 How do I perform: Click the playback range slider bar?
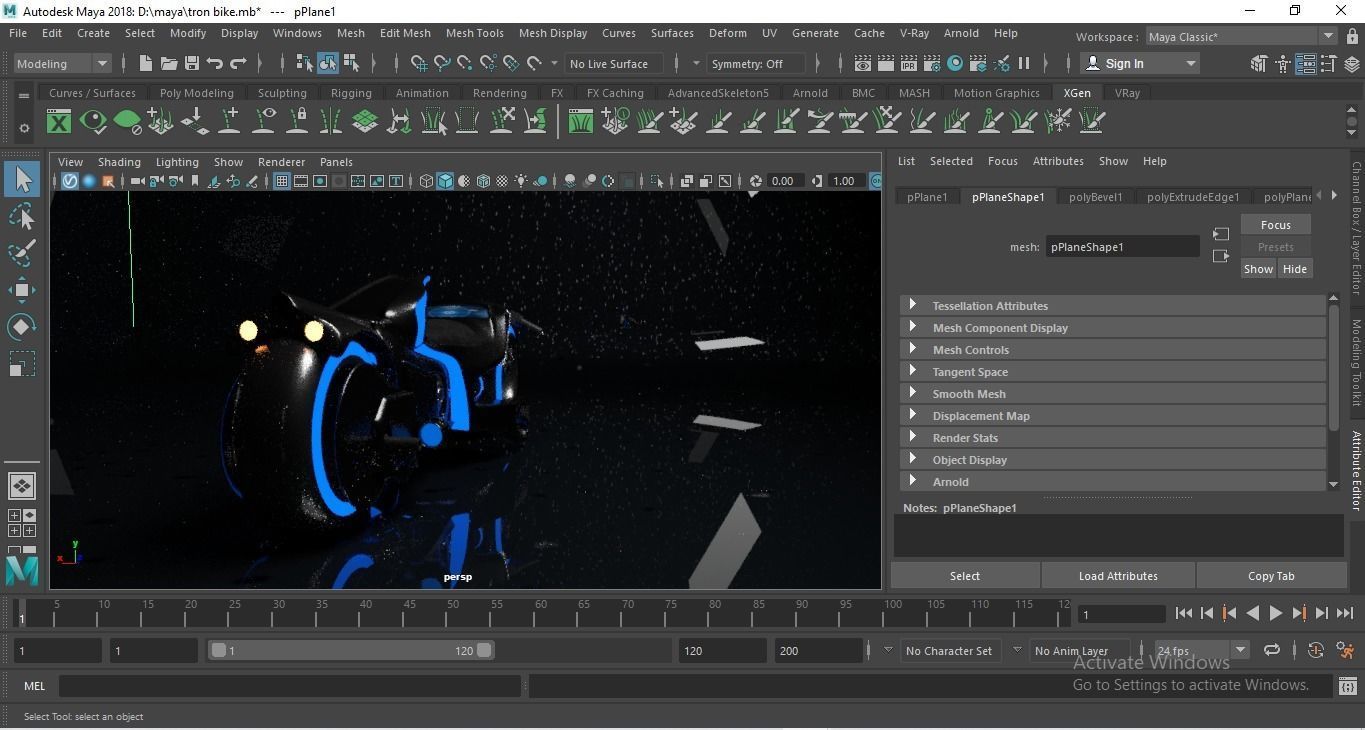(351, 650)
